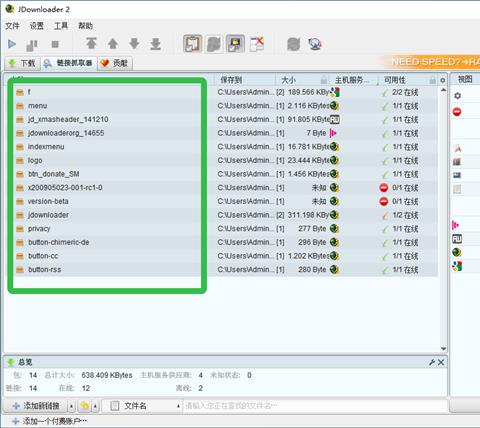Toggle the lock icon in 大小 column header
This screenshot has height=428, width=480.
[x=324, y=80]
